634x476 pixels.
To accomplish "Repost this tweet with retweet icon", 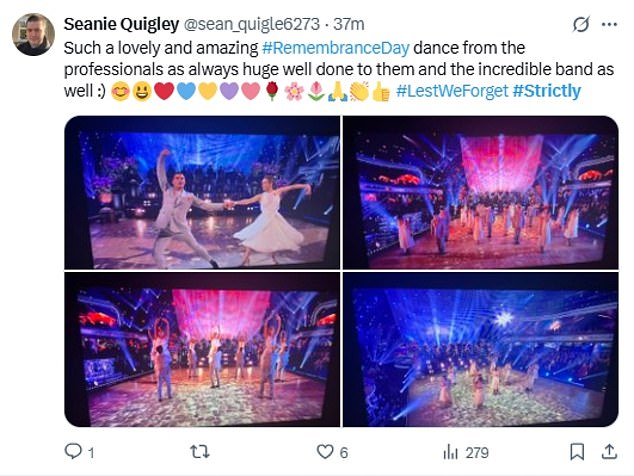I will click(x=200, y=452).
